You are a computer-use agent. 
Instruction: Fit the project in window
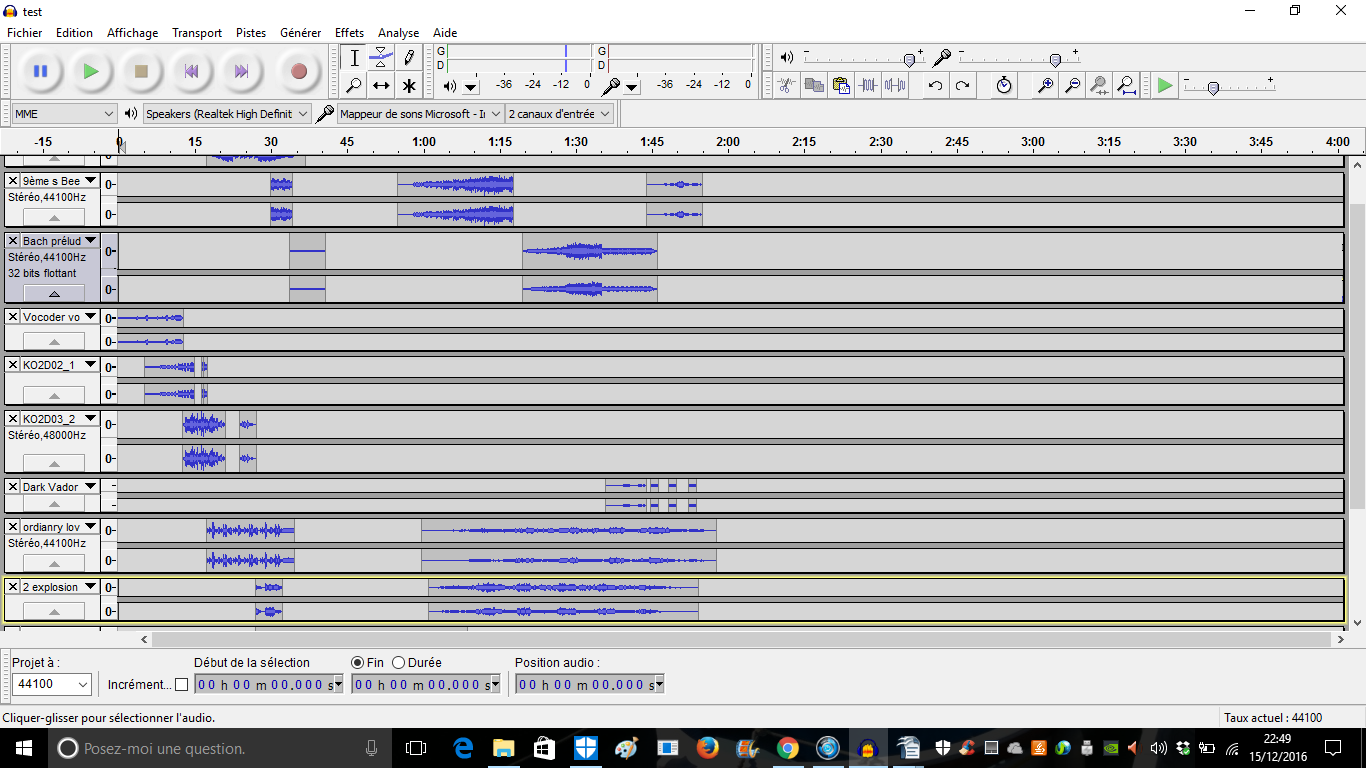(1126, 85)
